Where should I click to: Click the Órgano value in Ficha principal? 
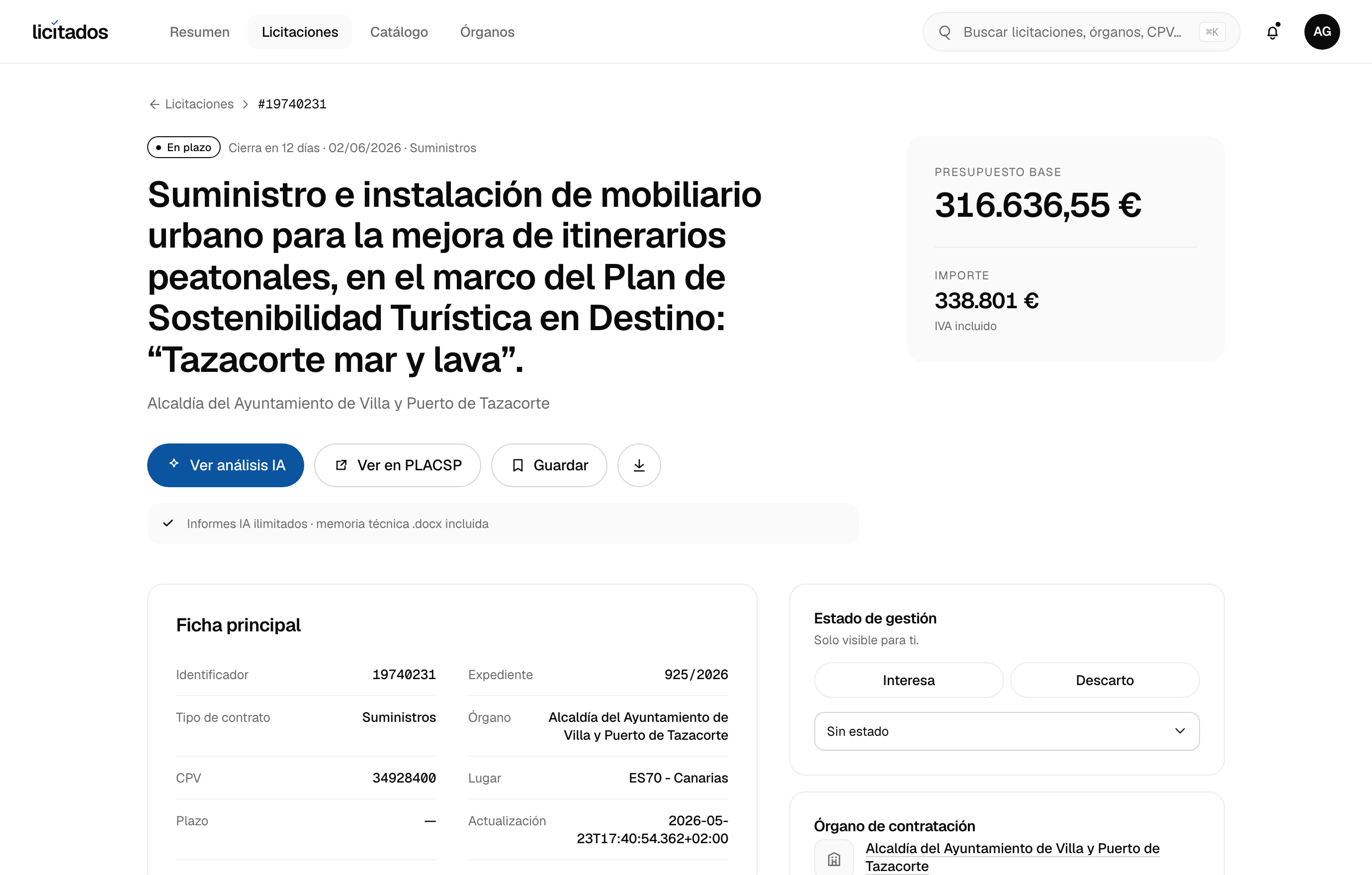638,726
